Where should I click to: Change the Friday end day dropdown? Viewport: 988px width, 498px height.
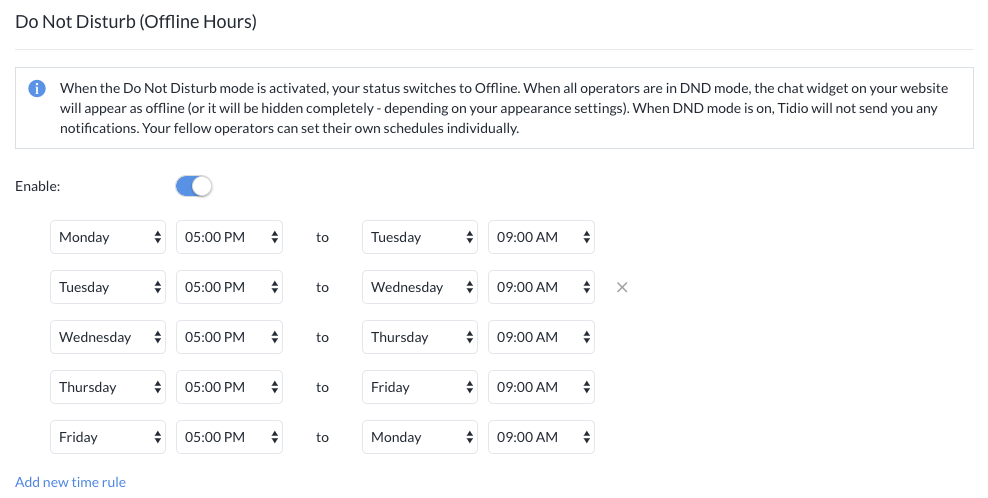(x=420, y=387)
